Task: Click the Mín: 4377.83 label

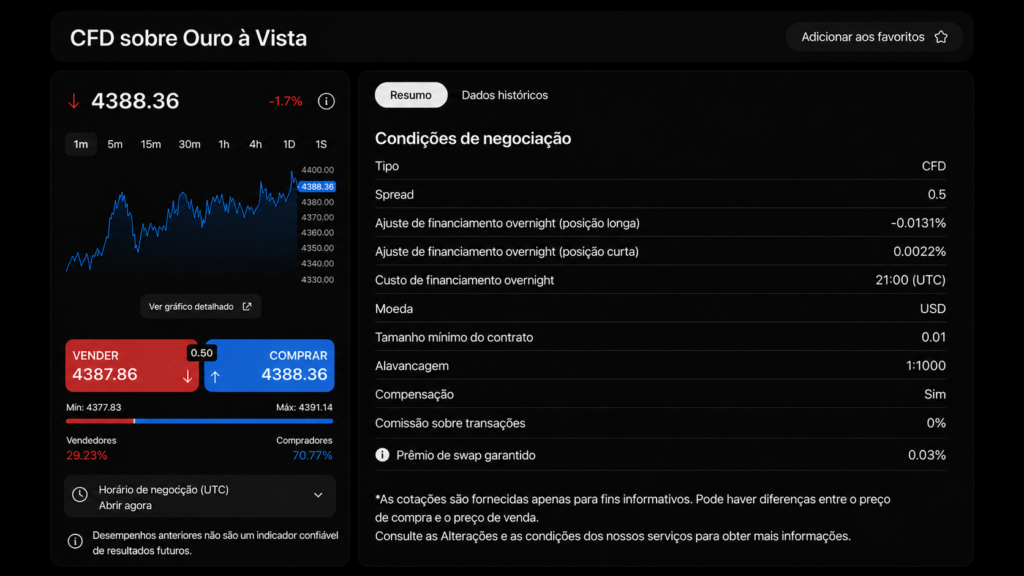Action: pos(93,408)
